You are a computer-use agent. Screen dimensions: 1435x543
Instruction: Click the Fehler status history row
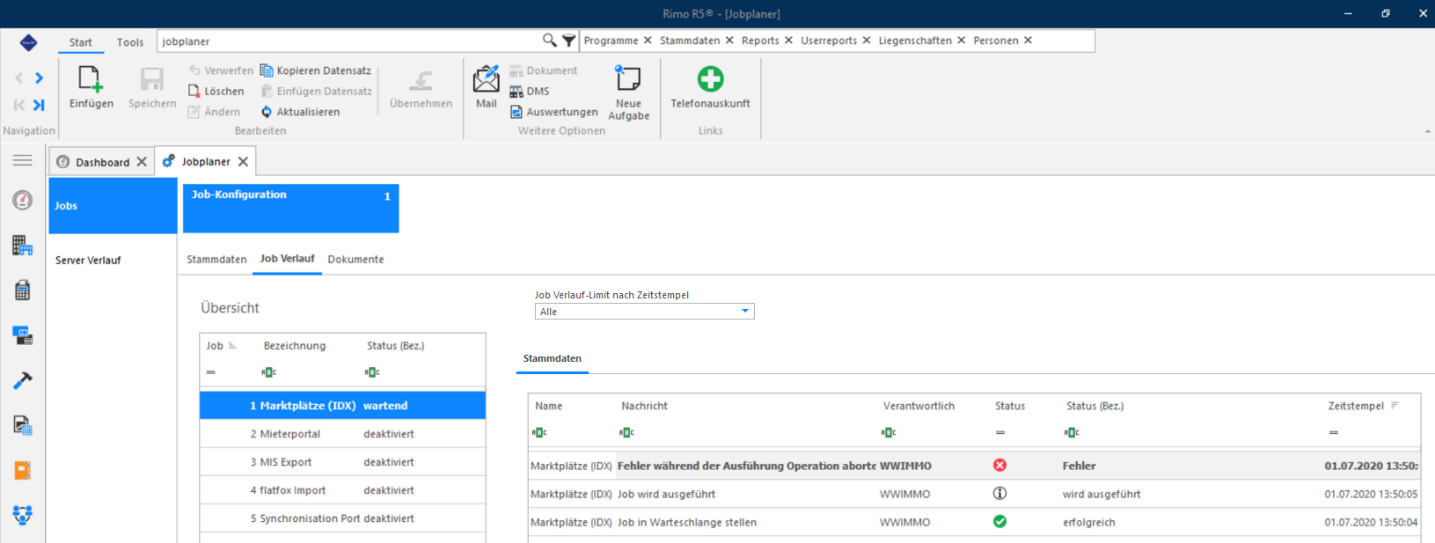pyautogui.click(x=973, y=465)
